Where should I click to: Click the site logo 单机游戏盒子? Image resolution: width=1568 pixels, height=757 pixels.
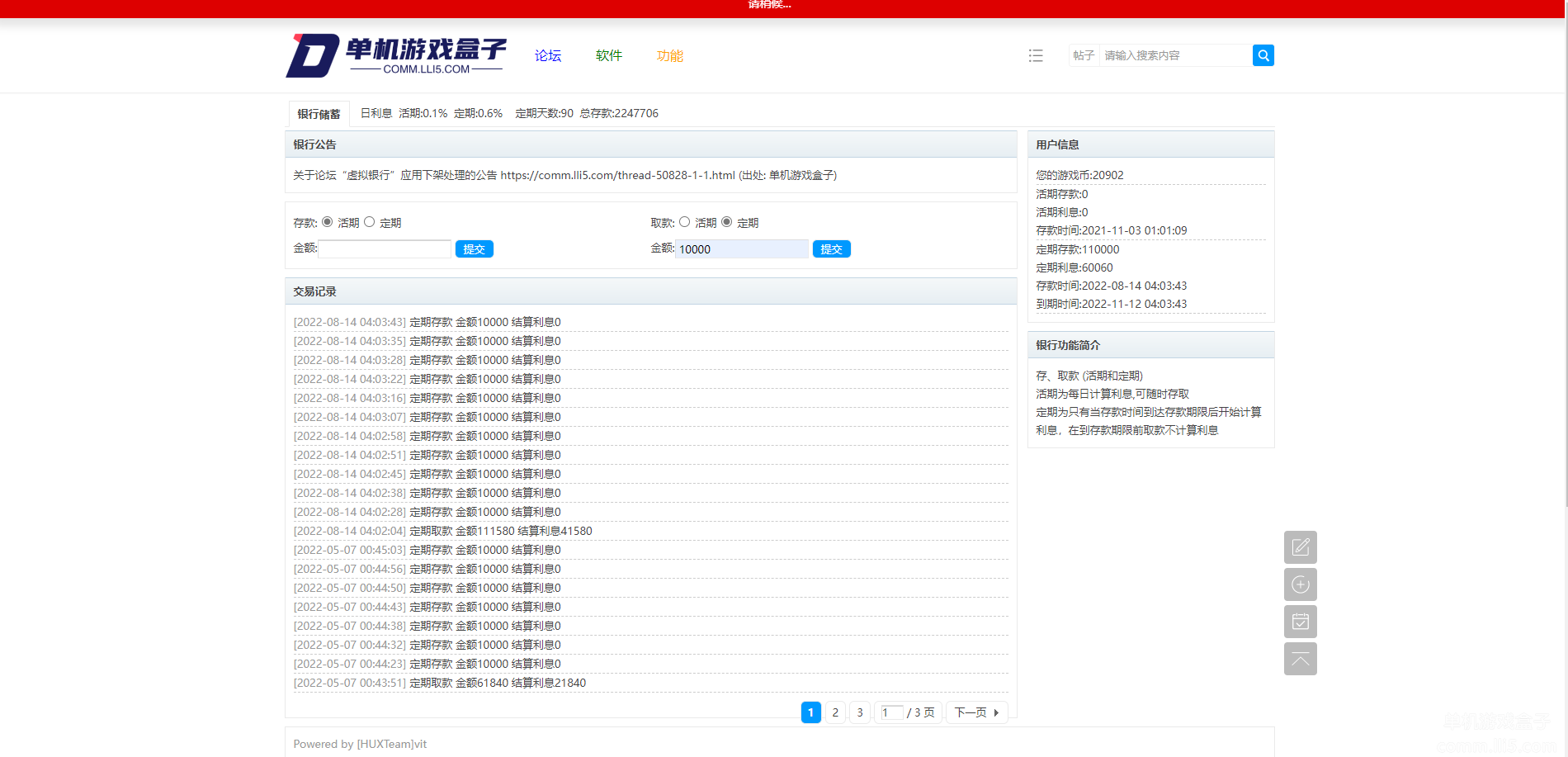(396, 55)
